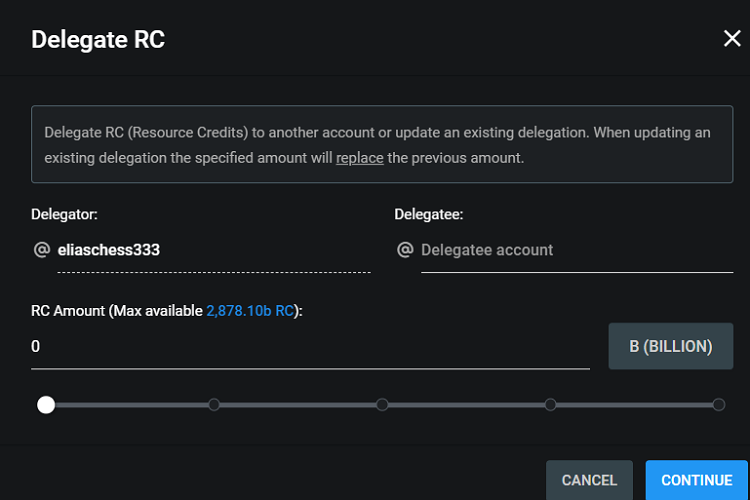Click the 2,878.10b RC max available link
The width and height of the screenshot is (750, 500).
(x=251, y=311)
